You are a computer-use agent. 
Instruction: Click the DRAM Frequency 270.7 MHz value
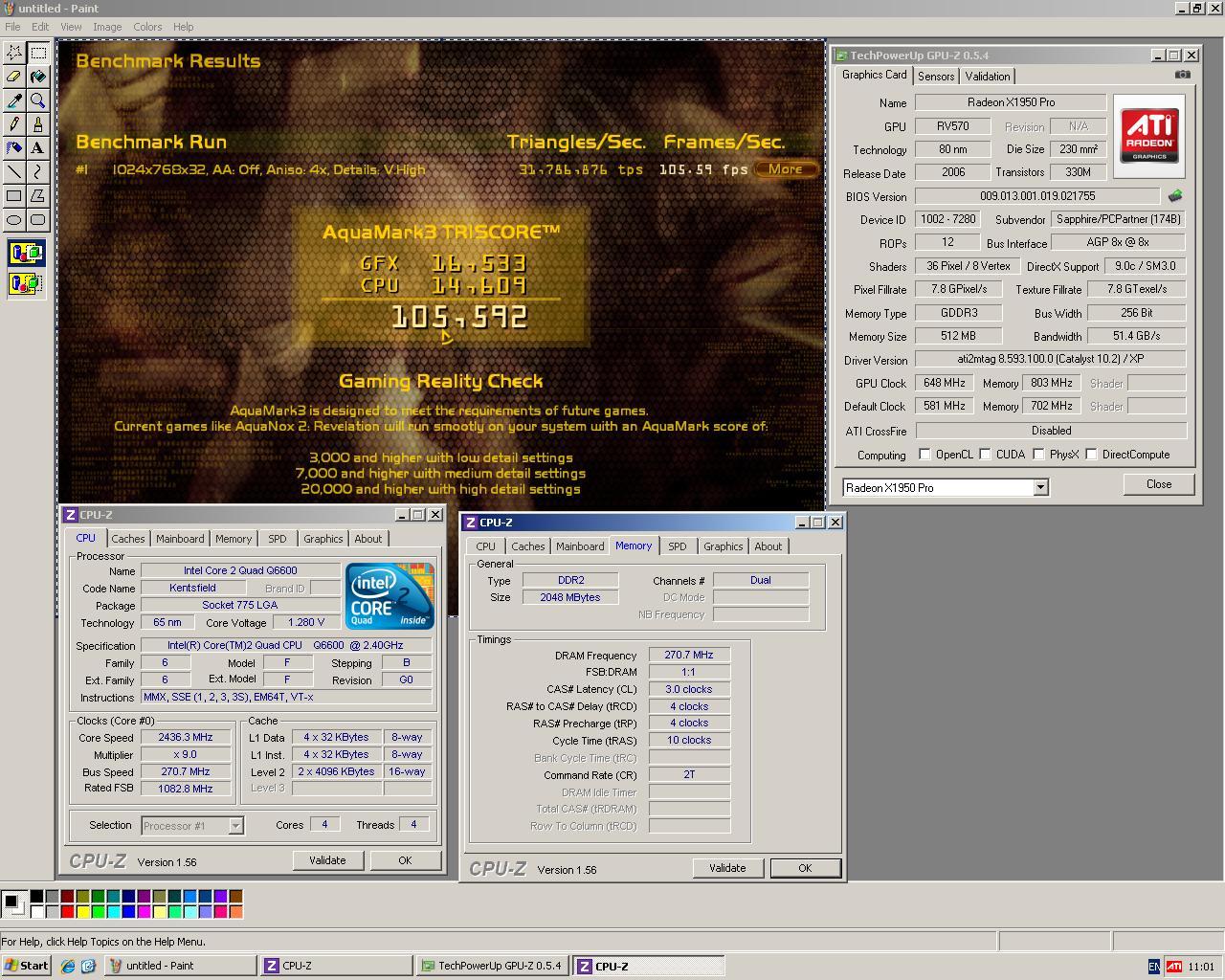(689, 655)
